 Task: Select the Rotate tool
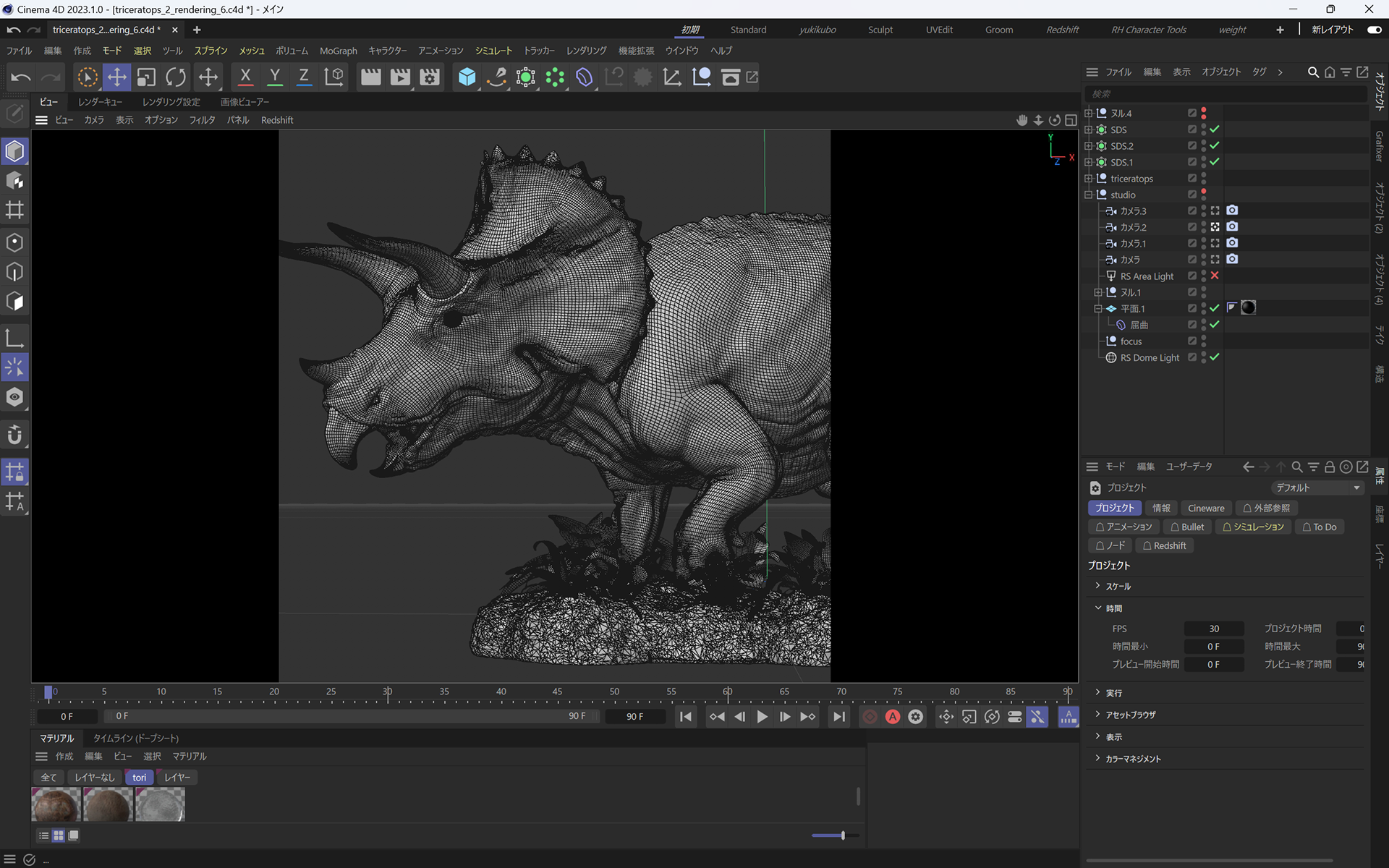pos(176,77)
